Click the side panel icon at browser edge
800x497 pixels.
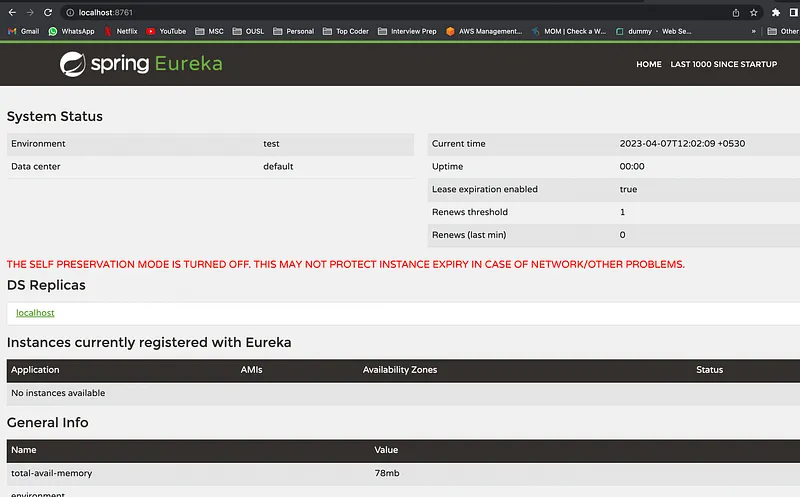(794, 13)
